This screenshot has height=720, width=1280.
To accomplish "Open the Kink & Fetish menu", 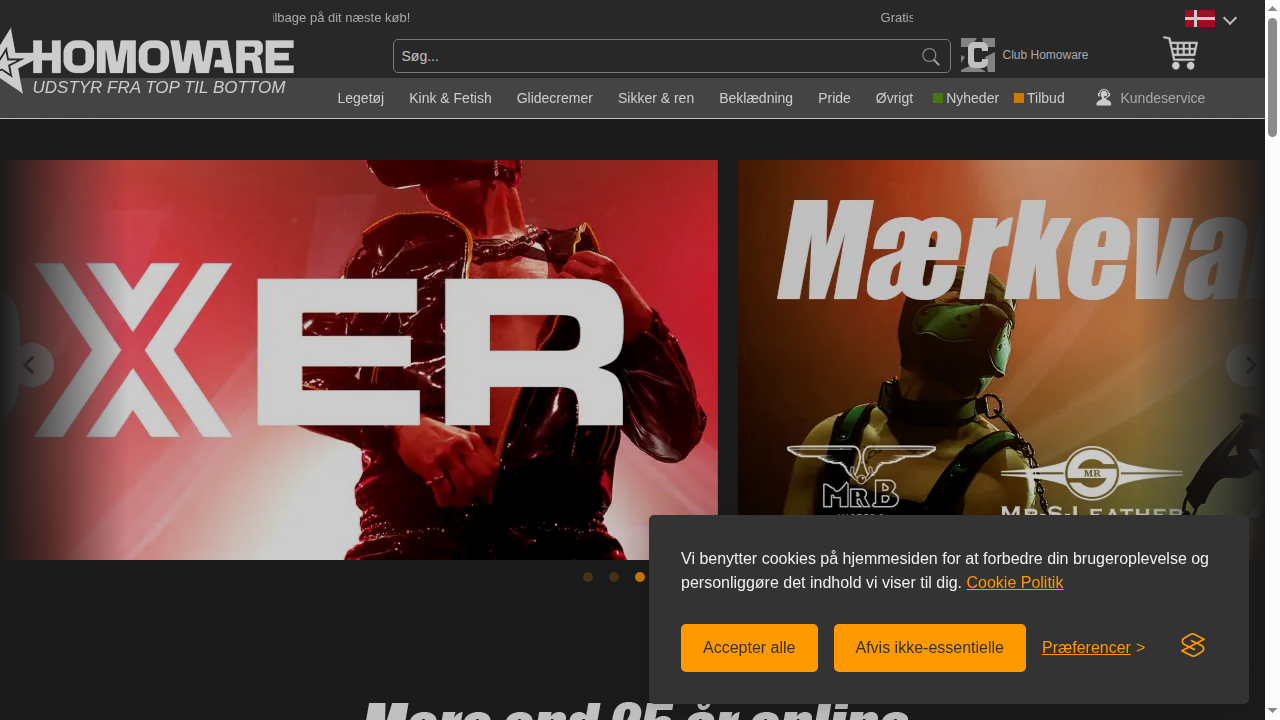I will click(450, 98).
